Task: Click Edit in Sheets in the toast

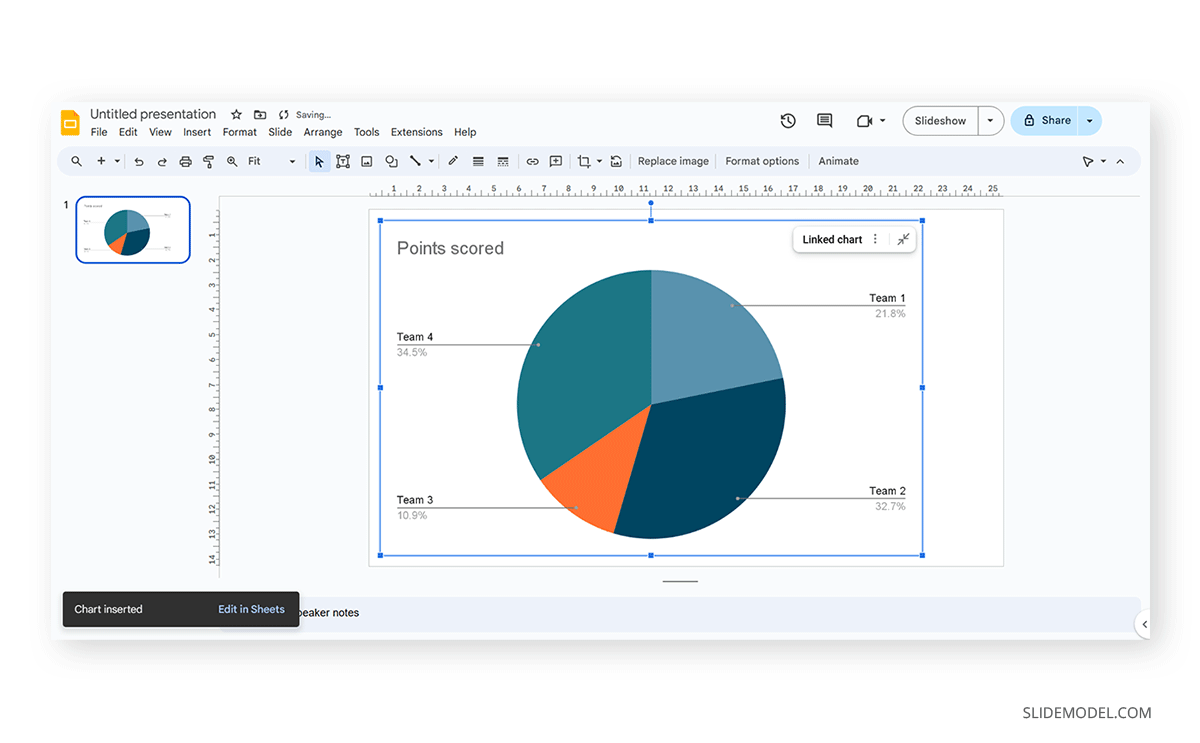Action: point(251,609)
